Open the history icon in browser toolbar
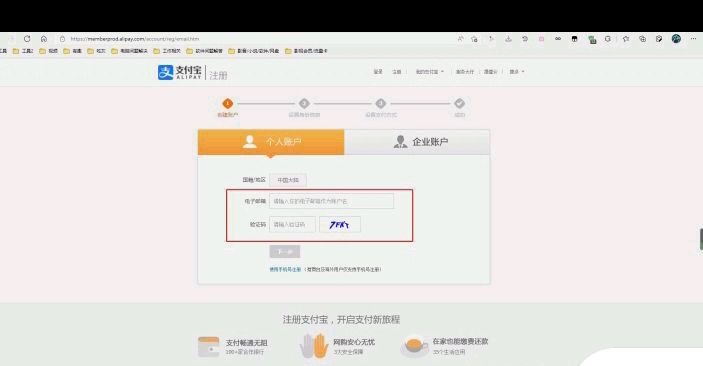 525,39
